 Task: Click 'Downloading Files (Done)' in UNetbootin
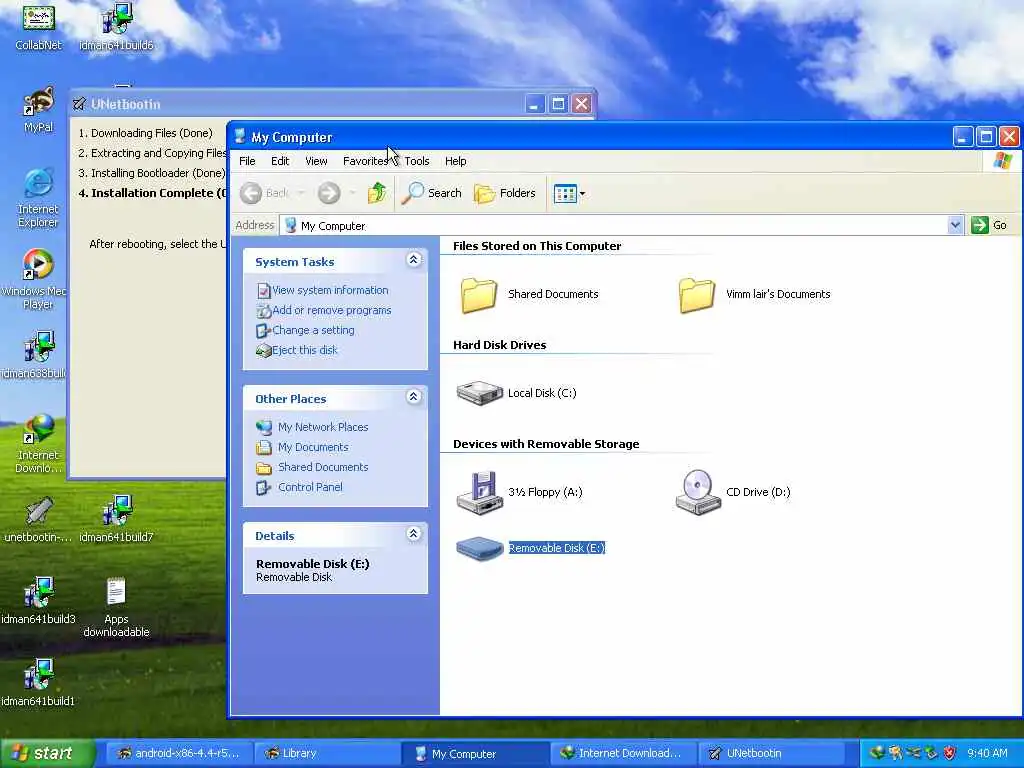152,133
